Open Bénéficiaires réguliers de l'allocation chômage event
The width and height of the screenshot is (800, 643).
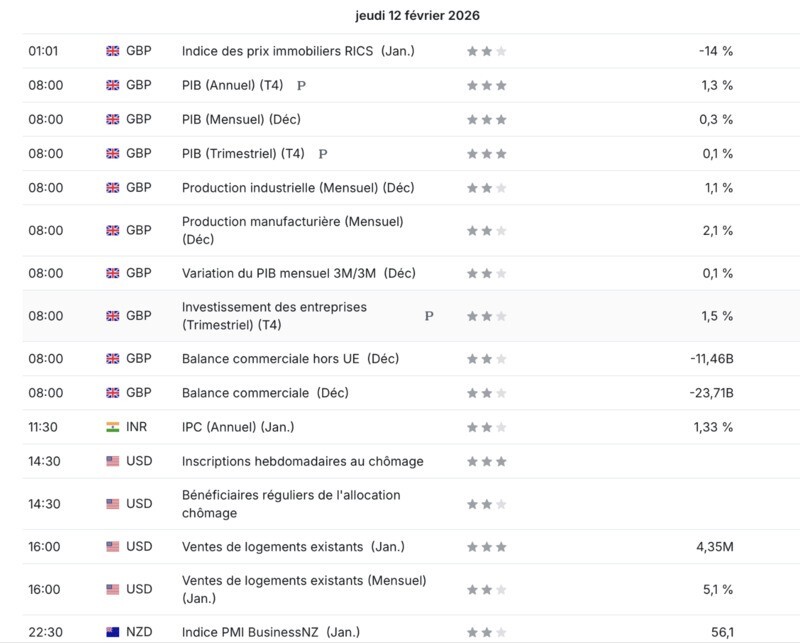(291, 504)
